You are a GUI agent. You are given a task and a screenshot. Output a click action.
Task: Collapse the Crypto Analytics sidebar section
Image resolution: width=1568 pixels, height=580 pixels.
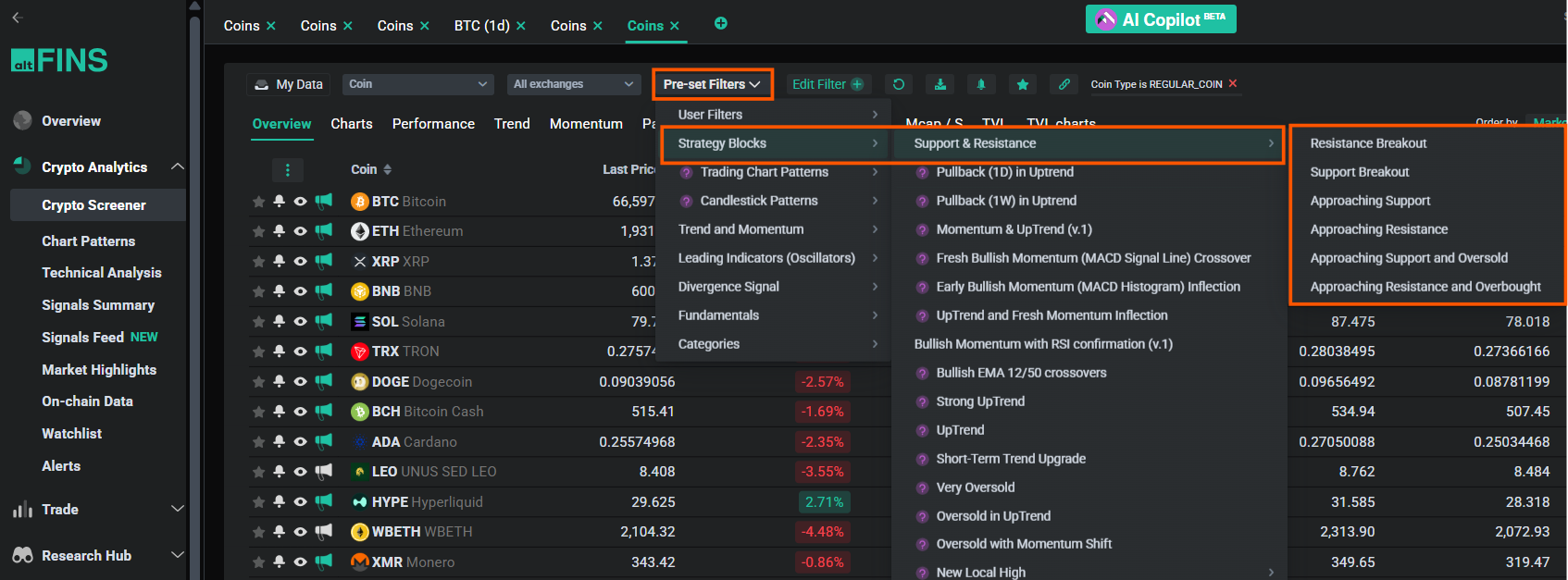pyautogui.click(x=177, y=167)
